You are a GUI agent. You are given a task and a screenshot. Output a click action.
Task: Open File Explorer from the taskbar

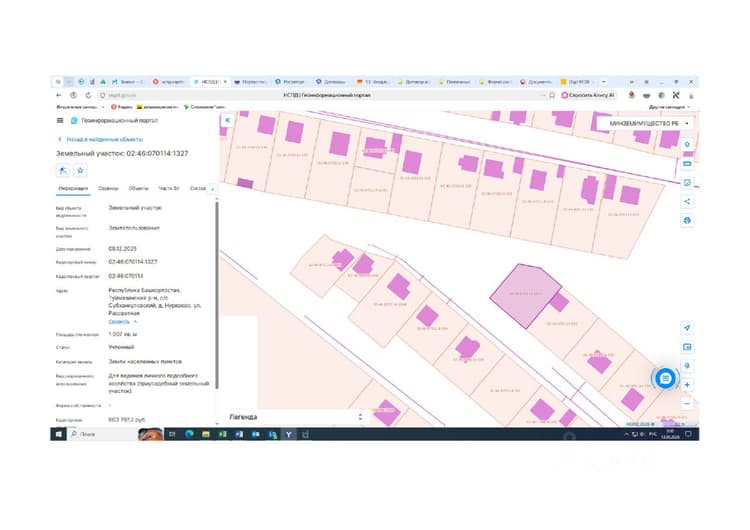pos(206,434)
